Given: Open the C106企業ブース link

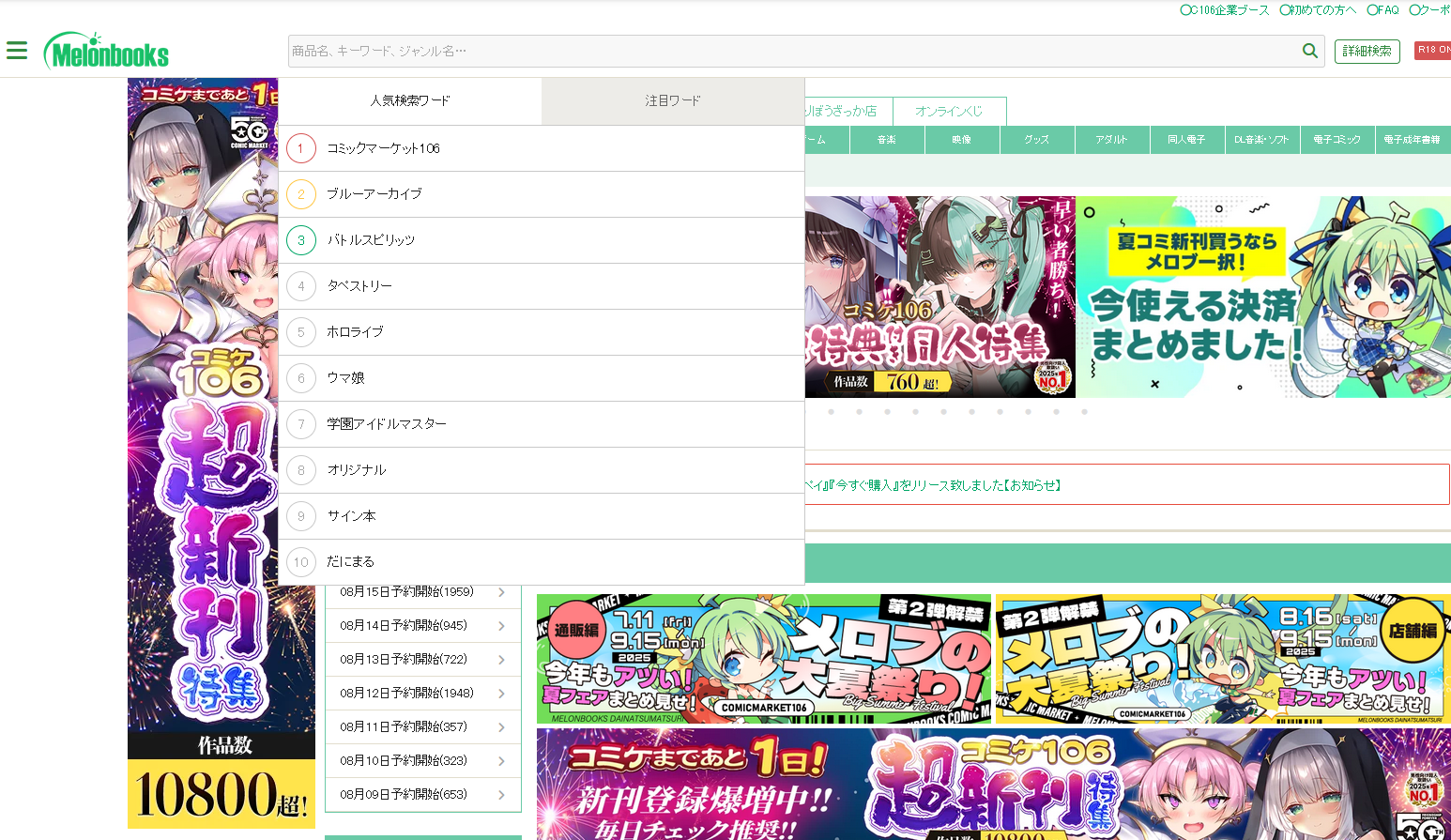Looking at the screenshot, I should 1225,10.
